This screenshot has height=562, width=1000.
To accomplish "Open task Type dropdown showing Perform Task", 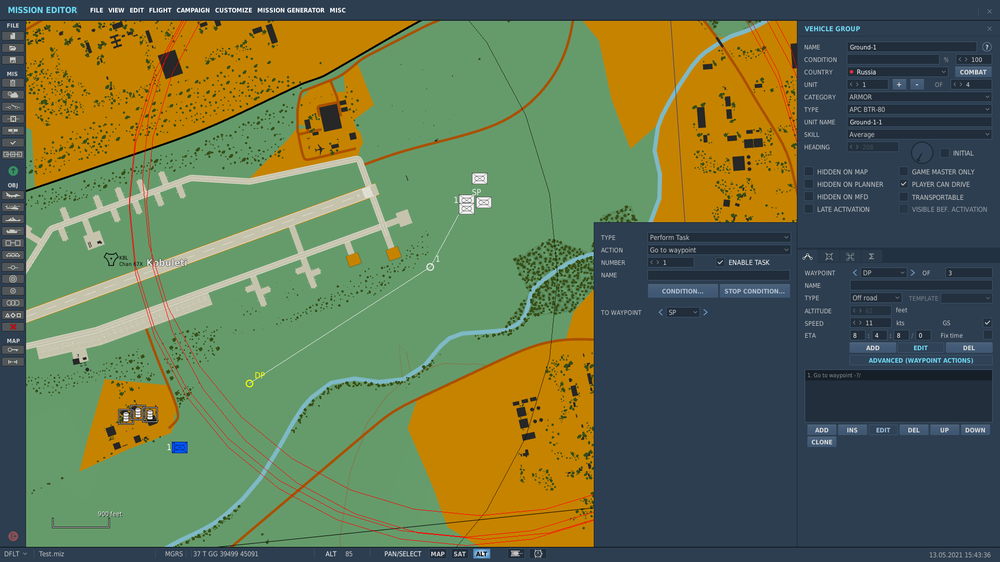I will (719, 237).
